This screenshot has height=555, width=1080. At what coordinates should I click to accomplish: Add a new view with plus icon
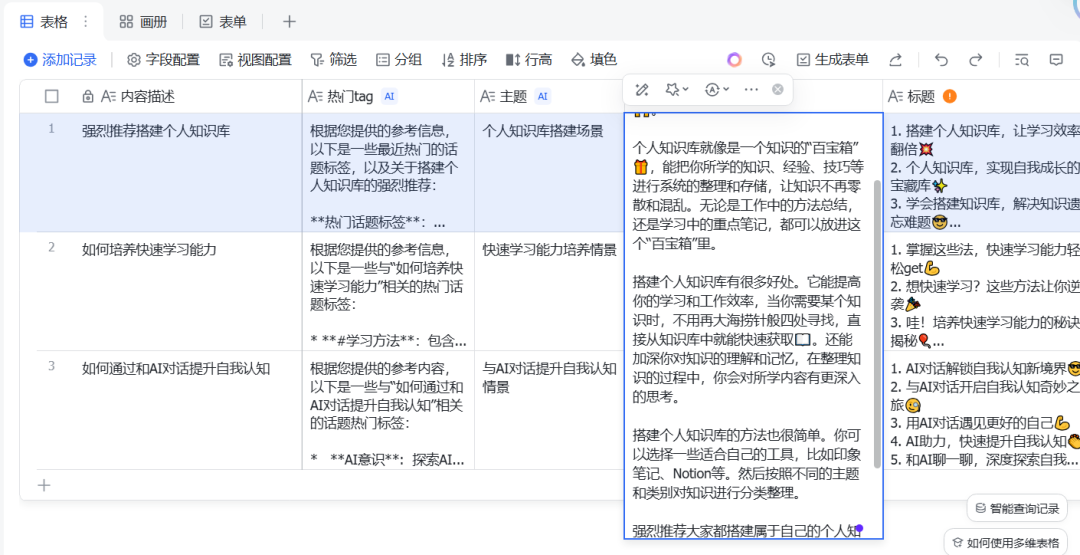289,22
